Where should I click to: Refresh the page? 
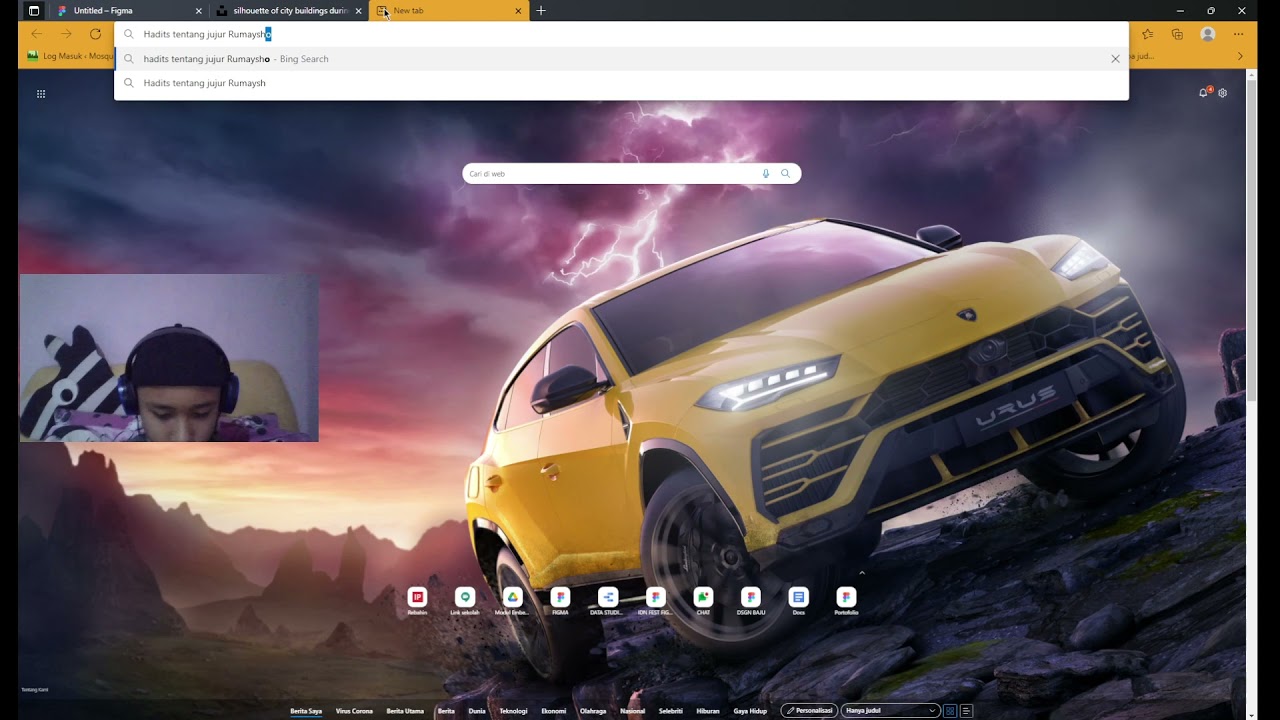(x=95, y=34)
